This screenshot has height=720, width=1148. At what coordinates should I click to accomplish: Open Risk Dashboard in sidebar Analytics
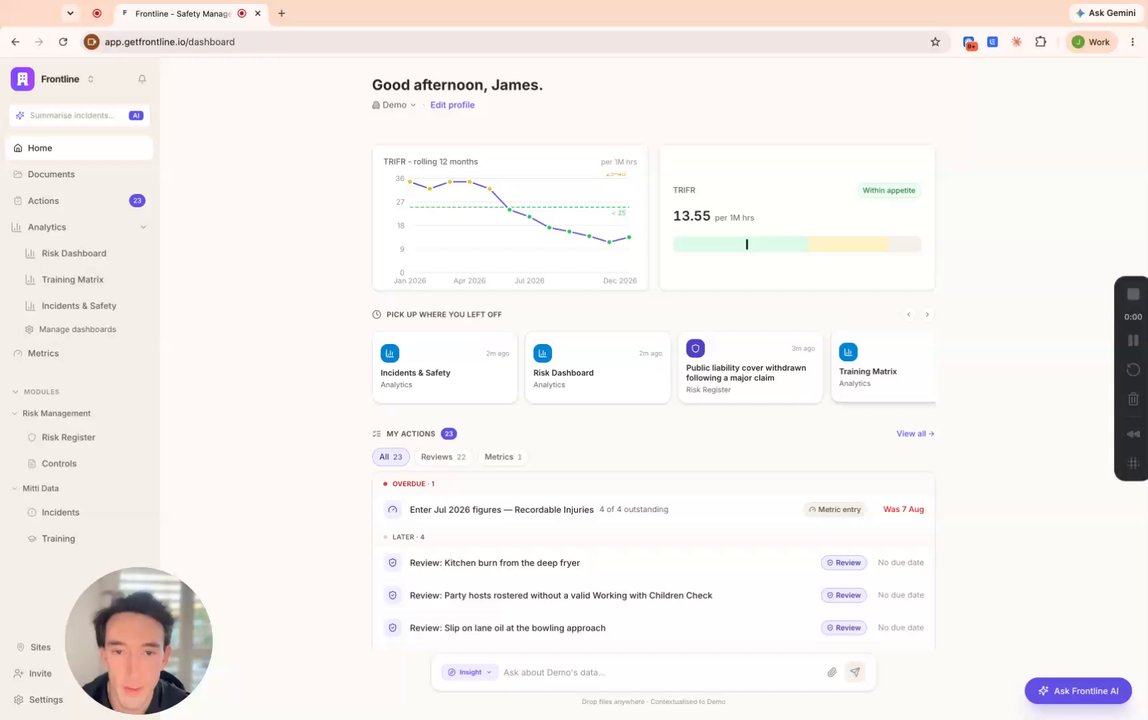tap(73, 253)
